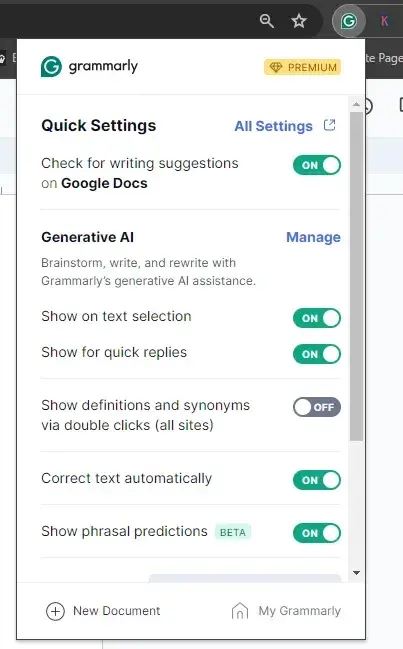The height and width of the screenshot is (649, 403).
Task: Open external link icon beside All Settings
Action: (329, 125)
